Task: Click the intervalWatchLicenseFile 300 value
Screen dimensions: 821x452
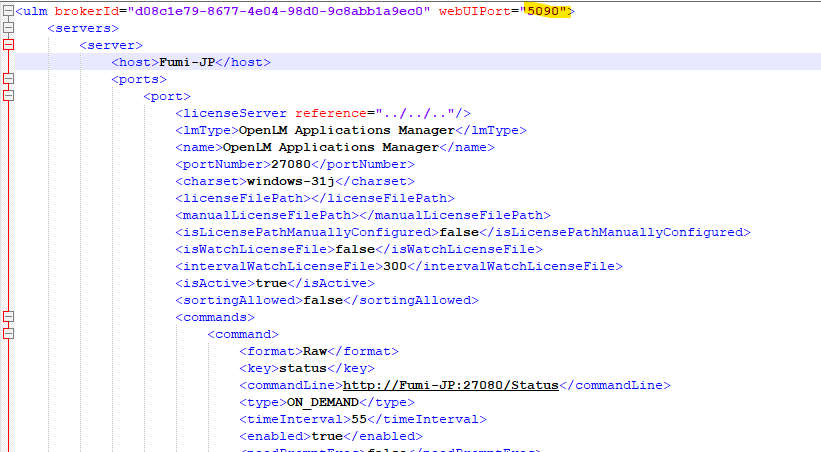Action: 395,266
